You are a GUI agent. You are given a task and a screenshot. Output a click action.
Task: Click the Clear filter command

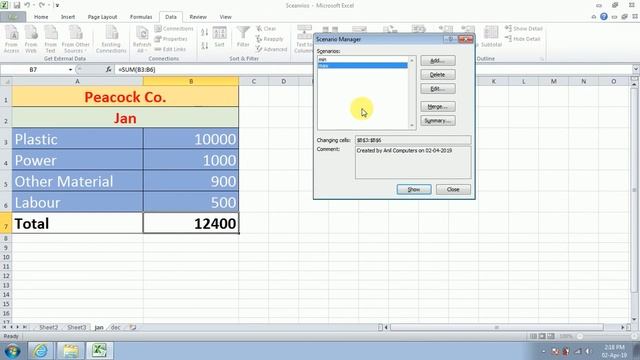pyautogui.click(x=266, y=29)
